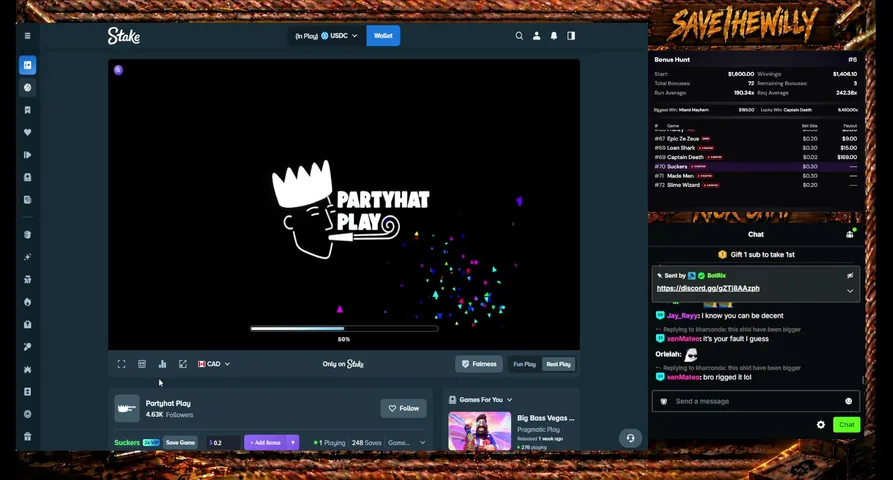Click the Gift 1 sub to take 1st banner
The height and width of the screenshot is (480, 893).
coord(756,255)
